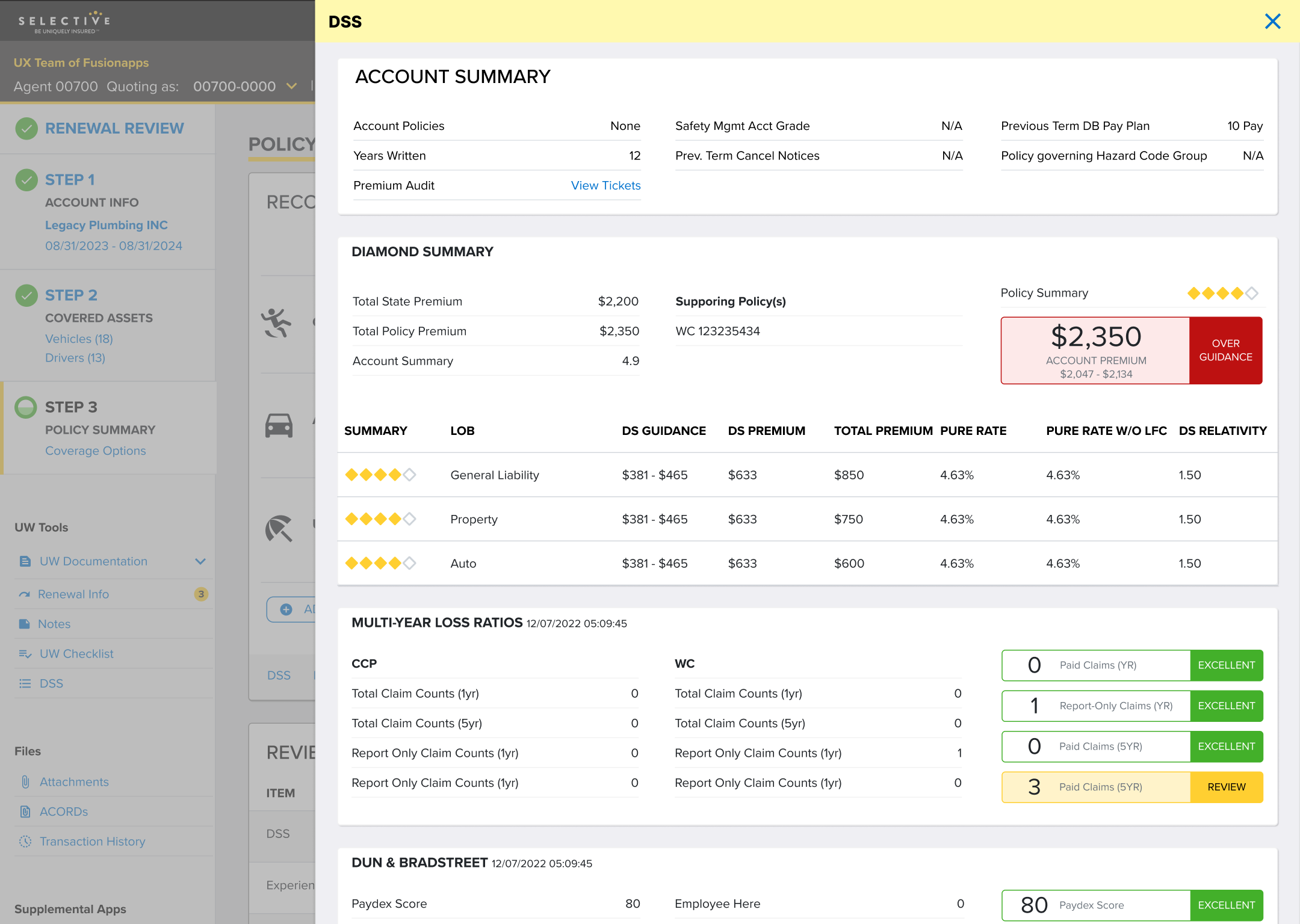Click the Transaction History clock icon
Viewport: 1300px width, 924px height.
tap(25, 842)
